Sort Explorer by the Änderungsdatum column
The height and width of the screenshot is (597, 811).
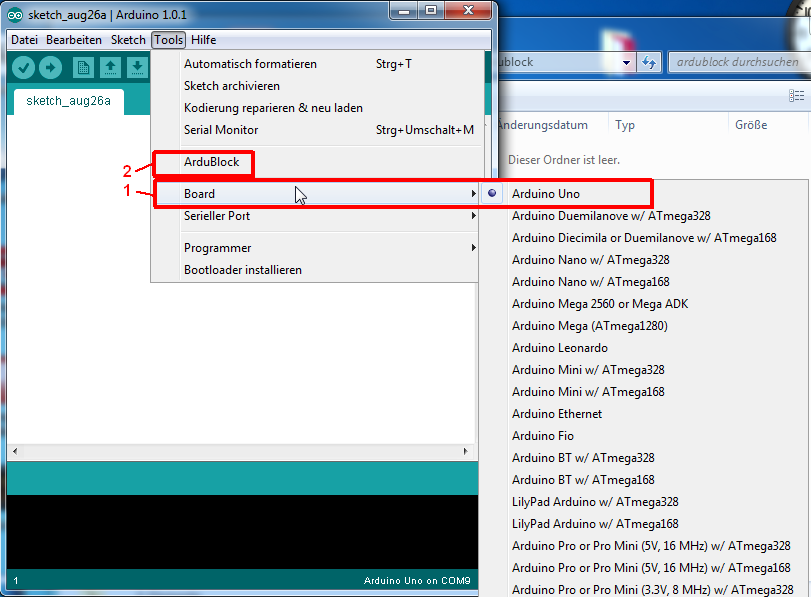coord(543,125)
